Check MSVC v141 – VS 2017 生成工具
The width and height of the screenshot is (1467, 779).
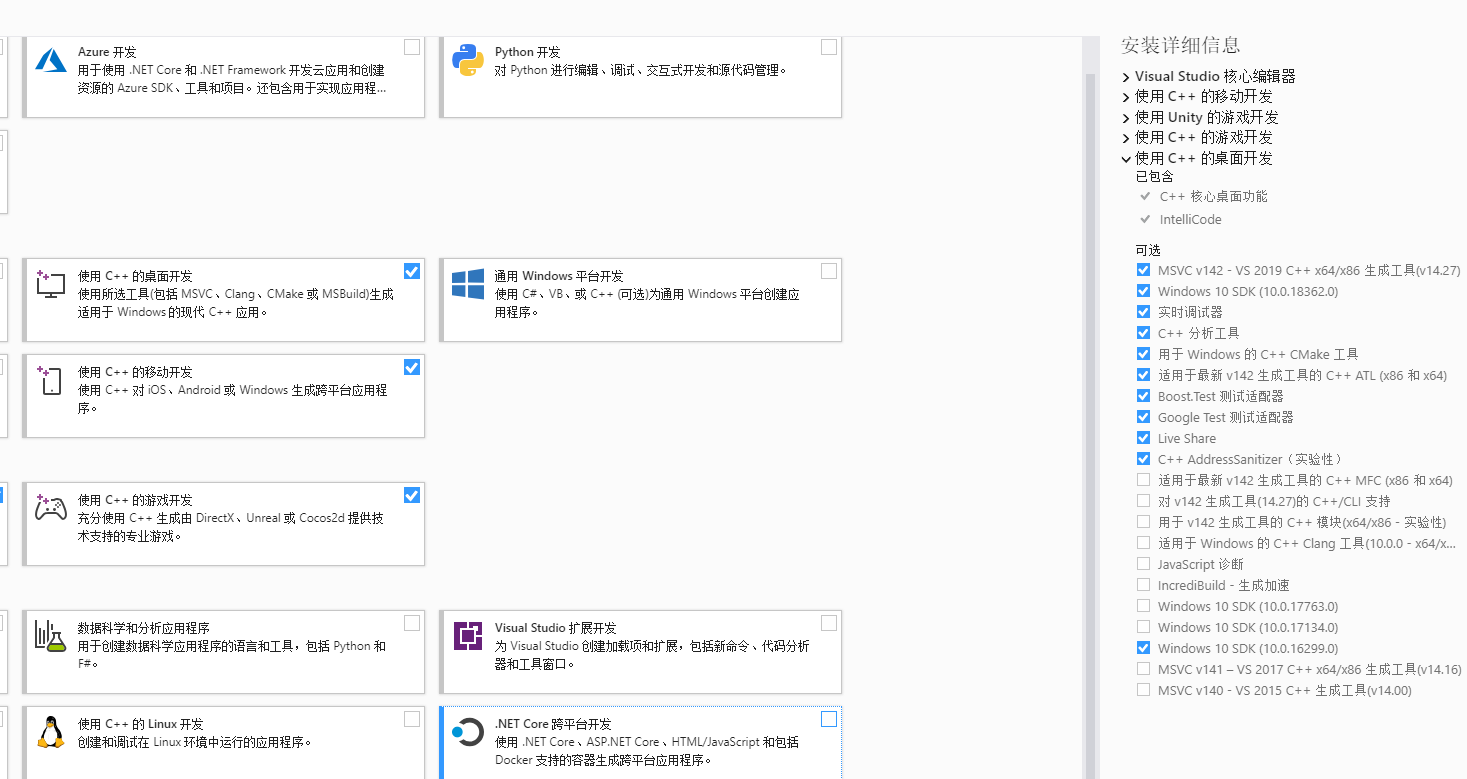(1143, 669)
